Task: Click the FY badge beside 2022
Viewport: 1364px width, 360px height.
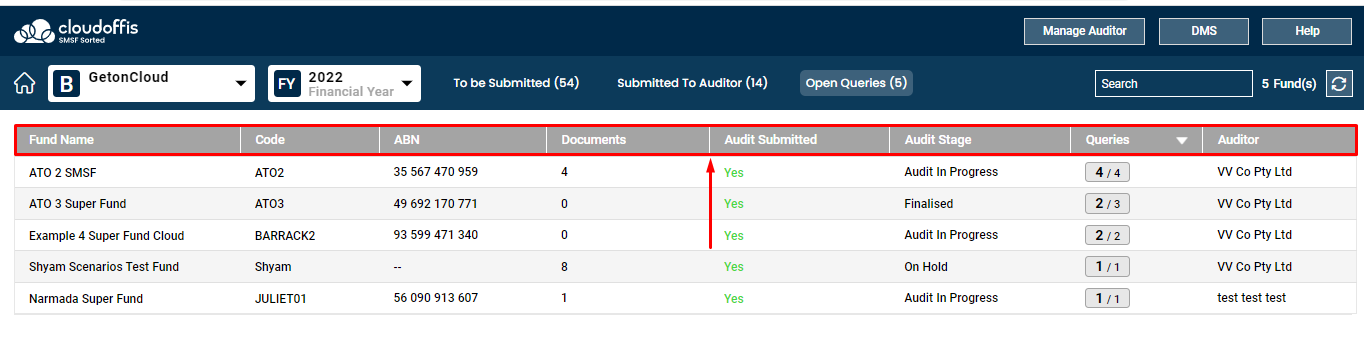Action: 287,84
